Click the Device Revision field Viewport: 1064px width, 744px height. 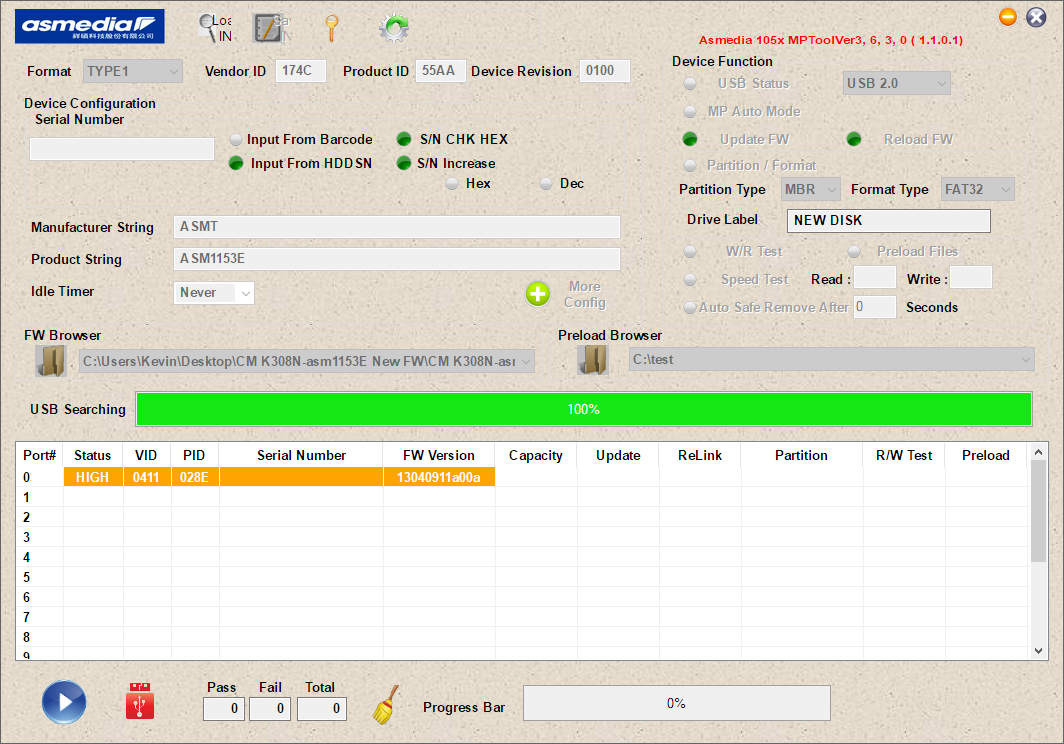point(605,71)
